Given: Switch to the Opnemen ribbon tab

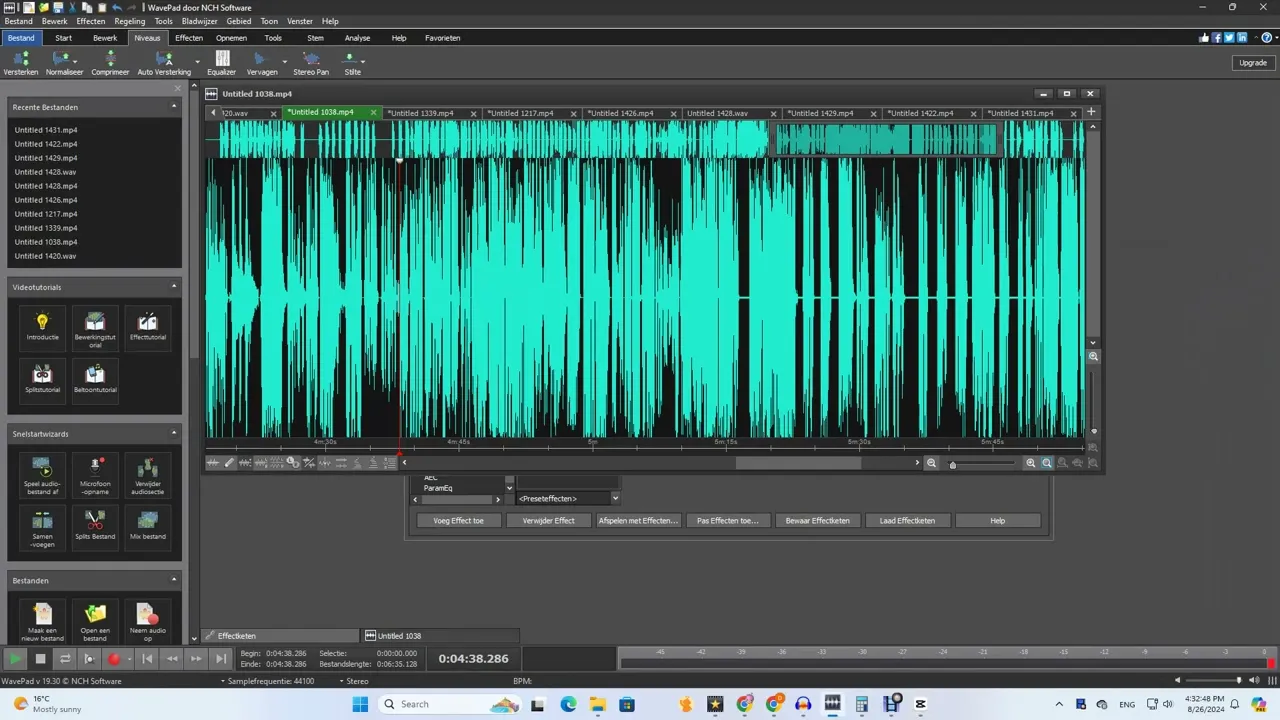Looking at the screenshot, I should tap(231, 38).
